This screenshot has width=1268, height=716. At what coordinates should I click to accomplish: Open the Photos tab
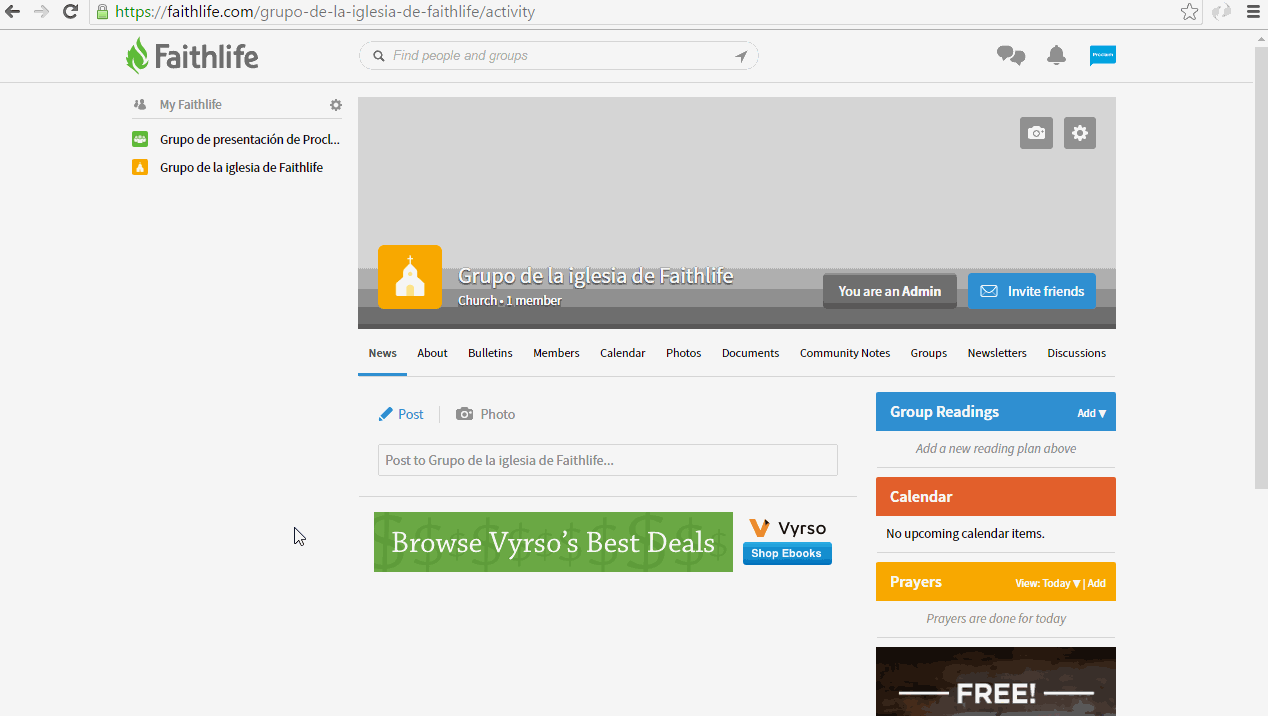(x=683, y=353)
